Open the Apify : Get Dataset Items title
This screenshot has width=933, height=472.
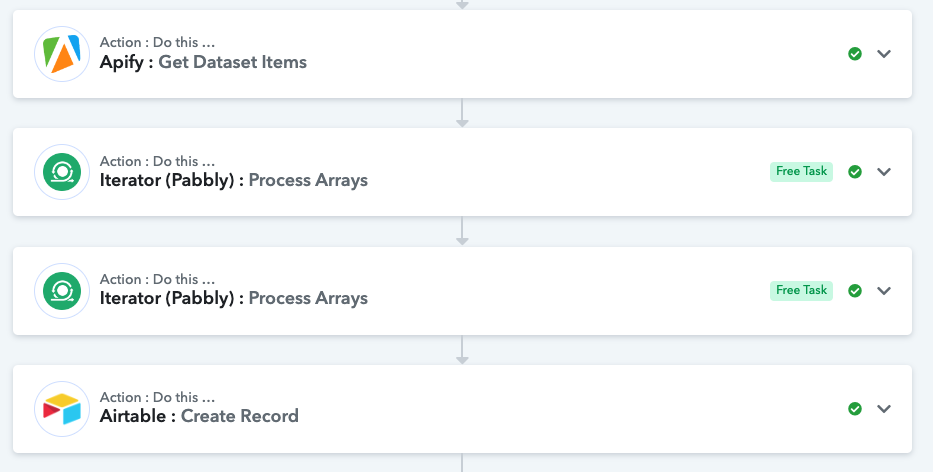pyautogui.click(x=203, y=62)
